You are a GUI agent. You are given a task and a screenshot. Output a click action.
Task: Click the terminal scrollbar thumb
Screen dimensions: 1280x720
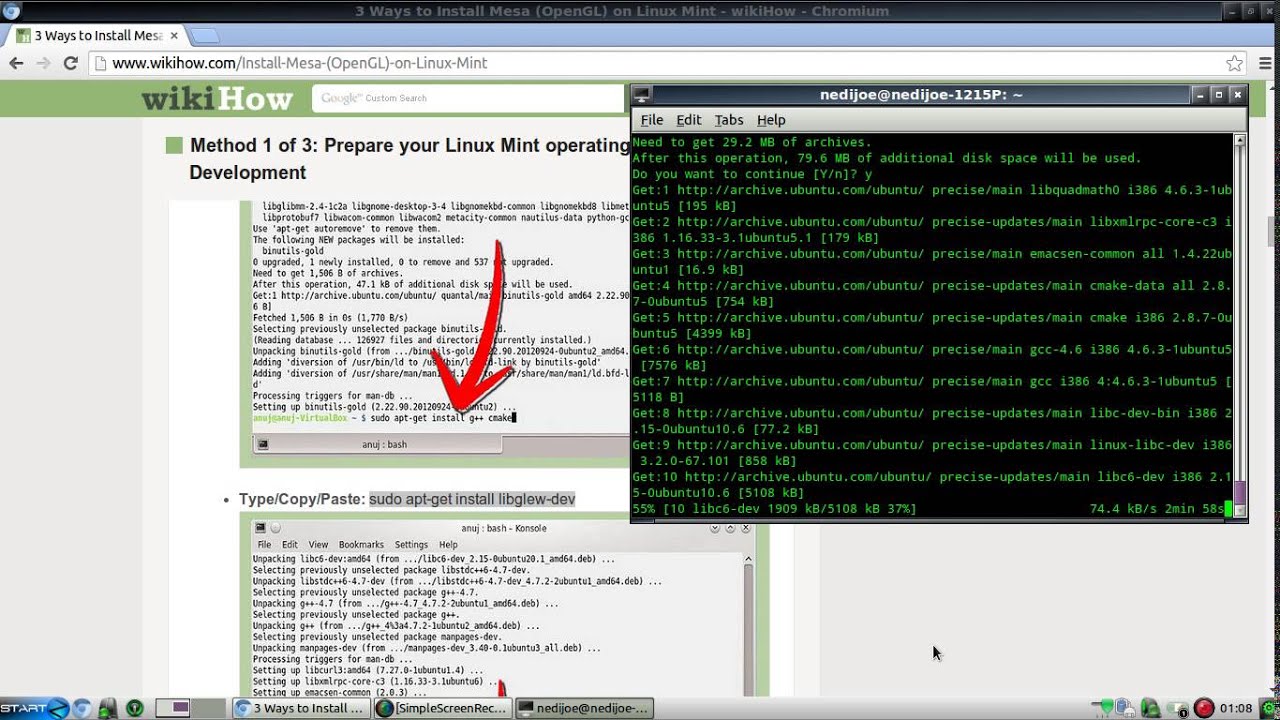(x=1240, y=493)
